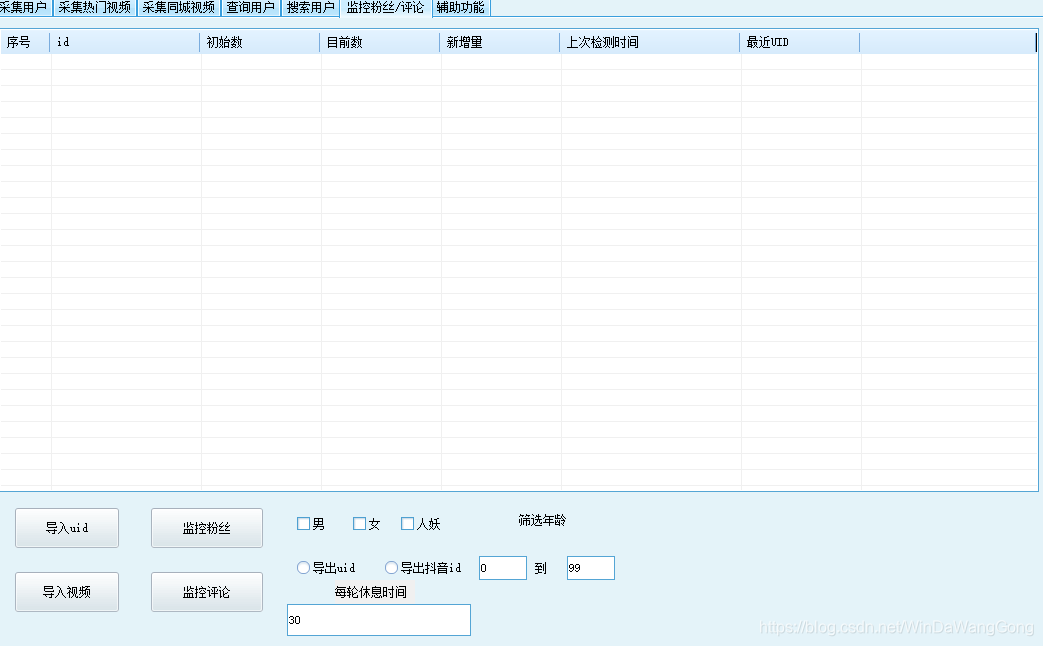Switch to the 辅助功能 tab

(x=460, y=8)
